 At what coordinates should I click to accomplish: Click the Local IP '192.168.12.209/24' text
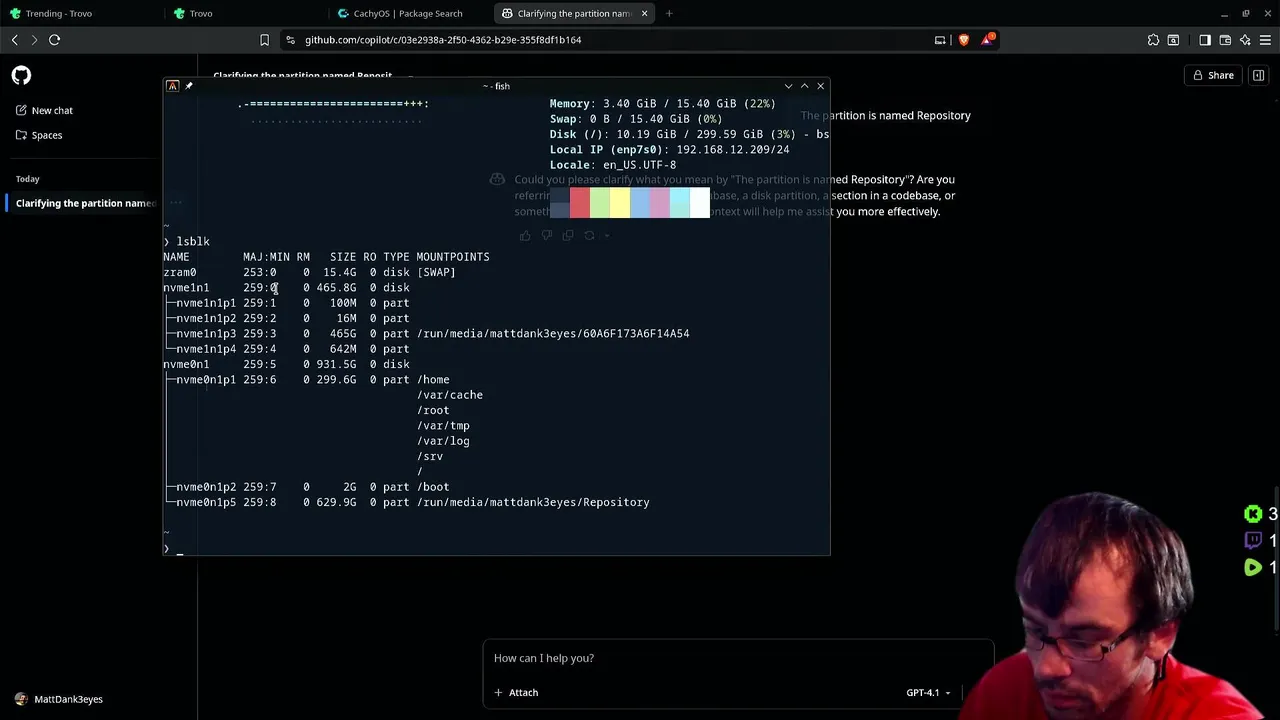click(x=733, y=149)
